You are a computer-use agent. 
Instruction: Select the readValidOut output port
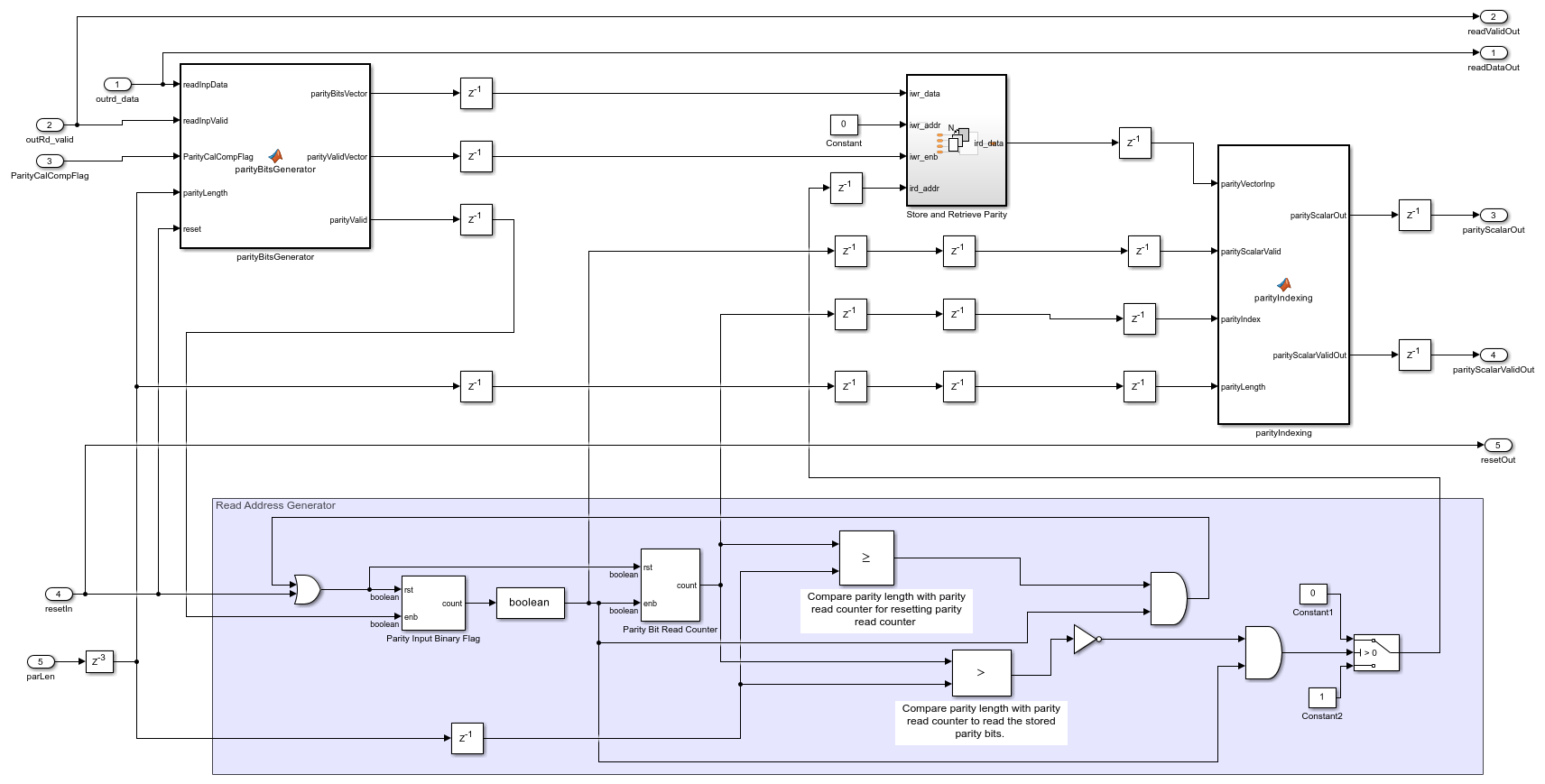(1493, 17)
